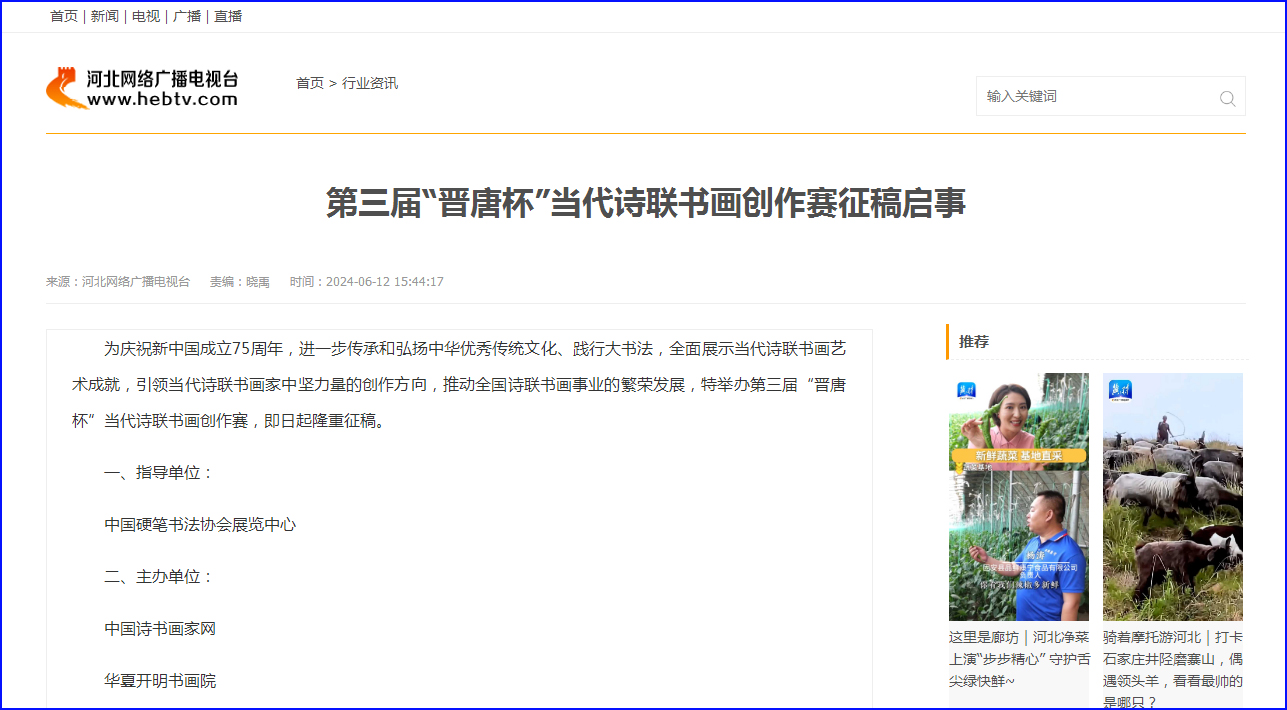Viewport: 1287px width, 710px height.
Task: Click source text 河北网络广播电视台 under title
Action: (x=136, y=282)
